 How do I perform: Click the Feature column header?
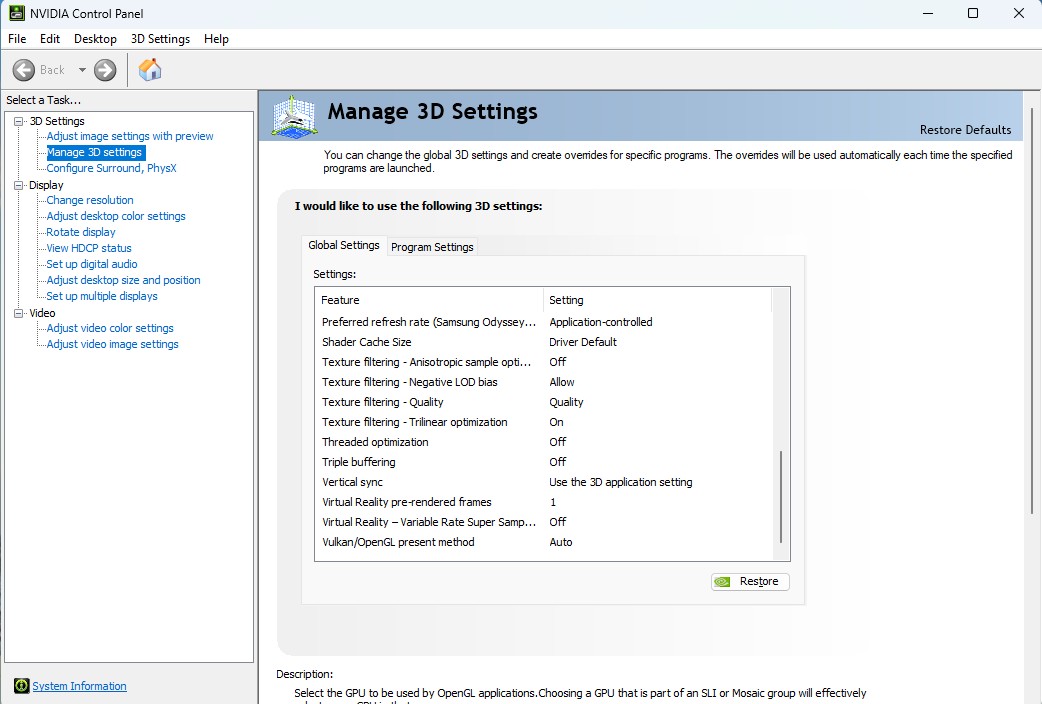429,300
